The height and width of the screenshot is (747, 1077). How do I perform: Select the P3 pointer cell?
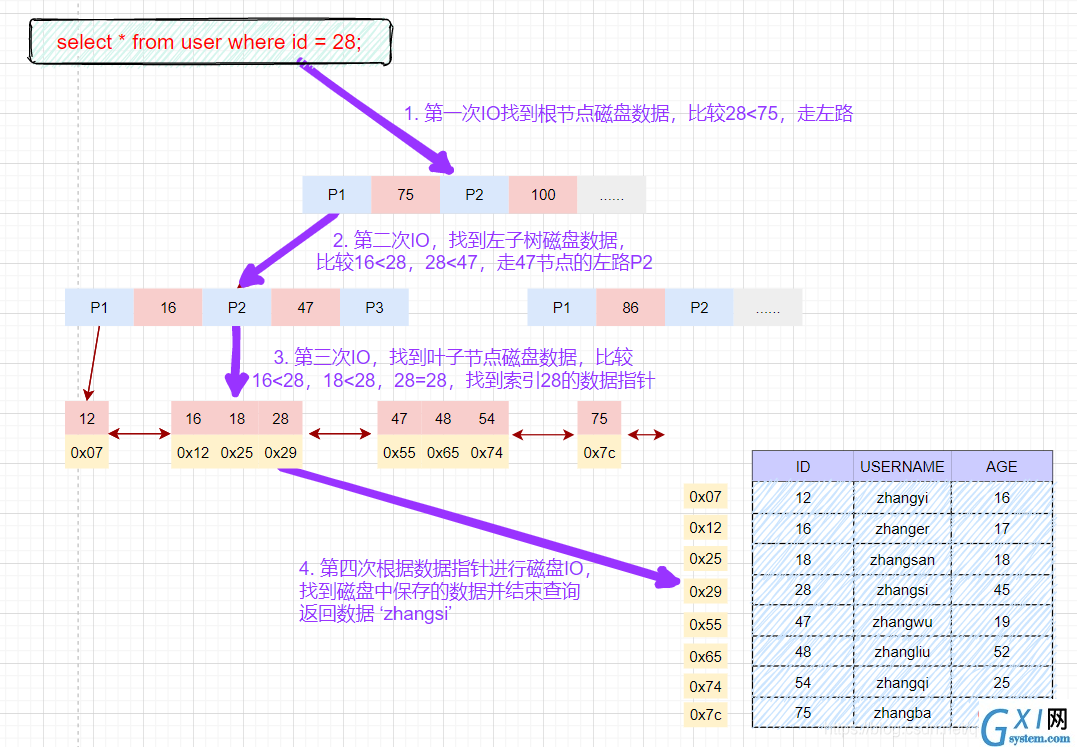point(374,308)
